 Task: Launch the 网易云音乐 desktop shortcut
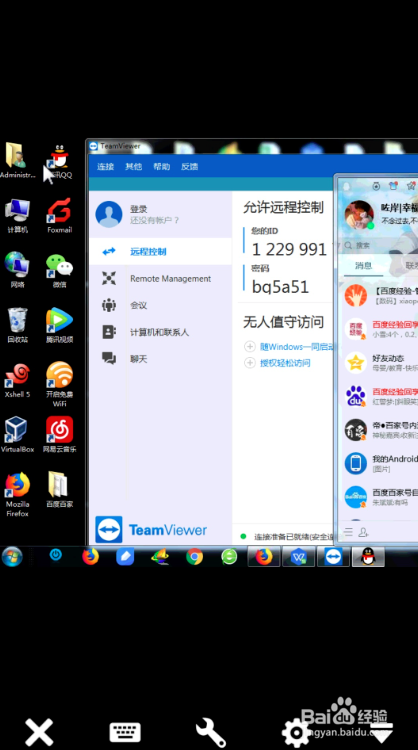click(x=60, y=434)
